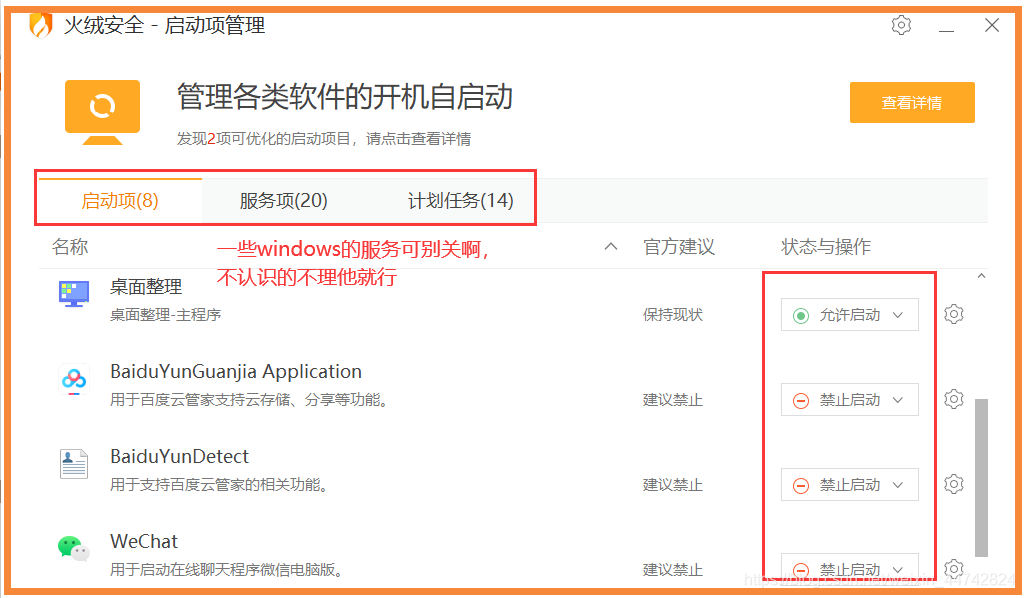Switch to 计划任务(14) tab

coord(461,201)
